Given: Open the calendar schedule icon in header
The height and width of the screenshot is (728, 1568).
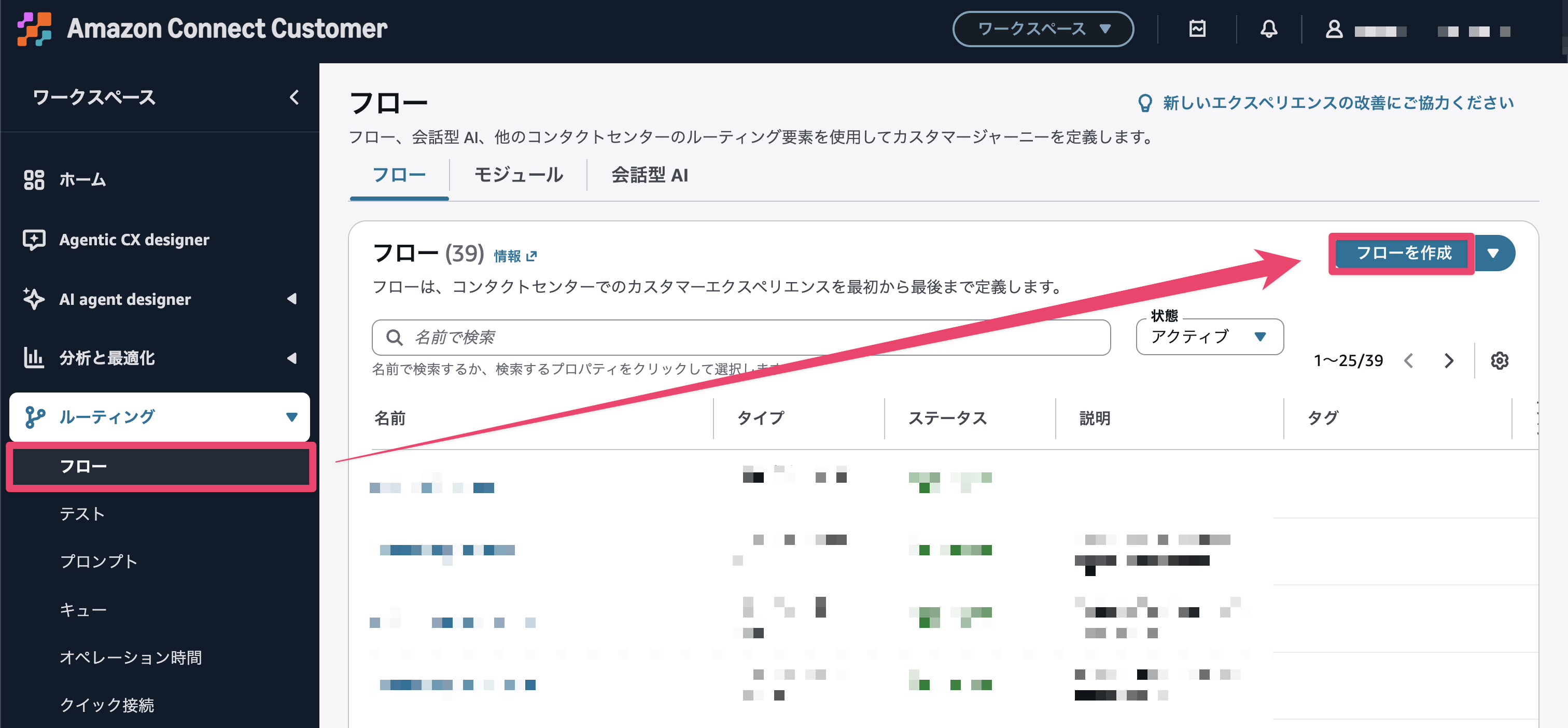Looking at the screenshot, I should click(x=1197, y=29).
